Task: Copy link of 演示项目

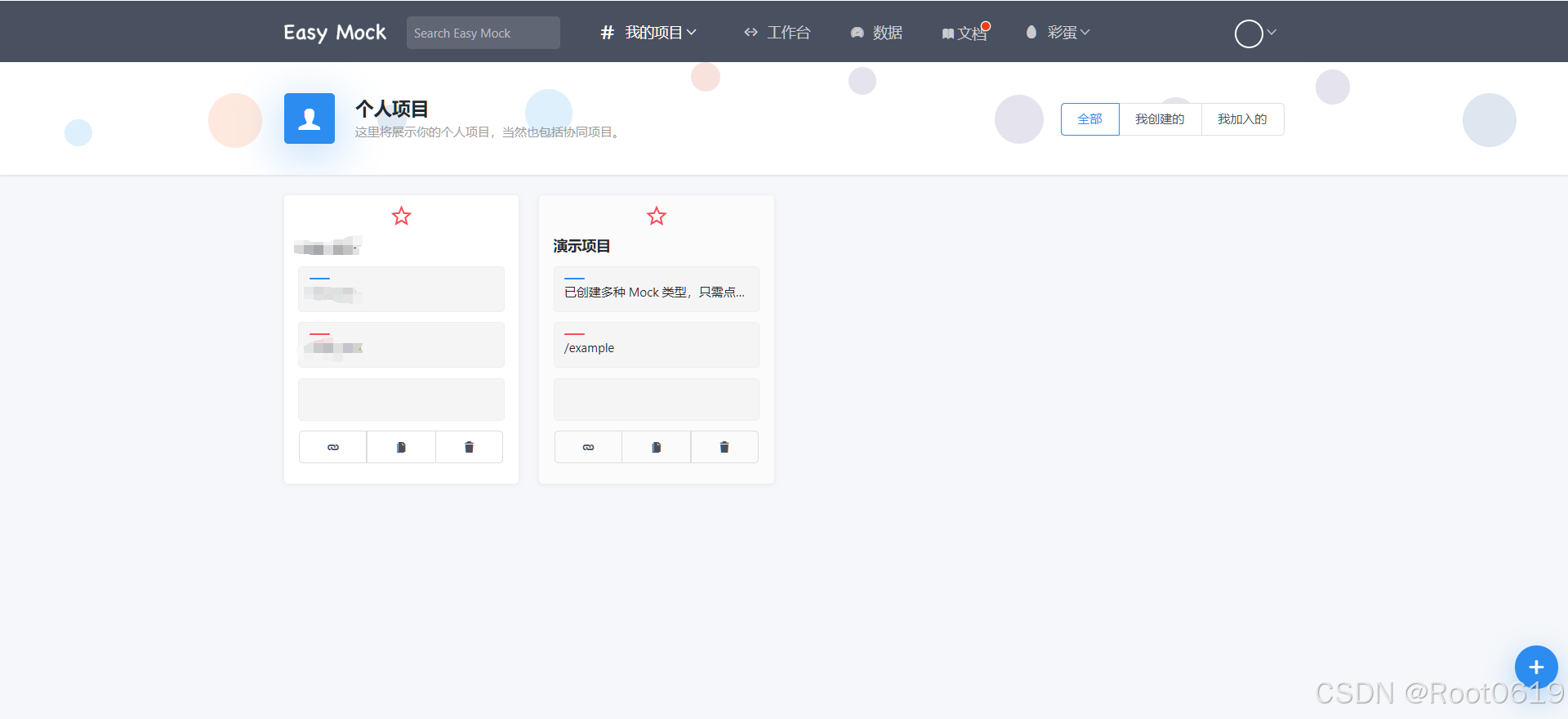Action: click(588, 447)
